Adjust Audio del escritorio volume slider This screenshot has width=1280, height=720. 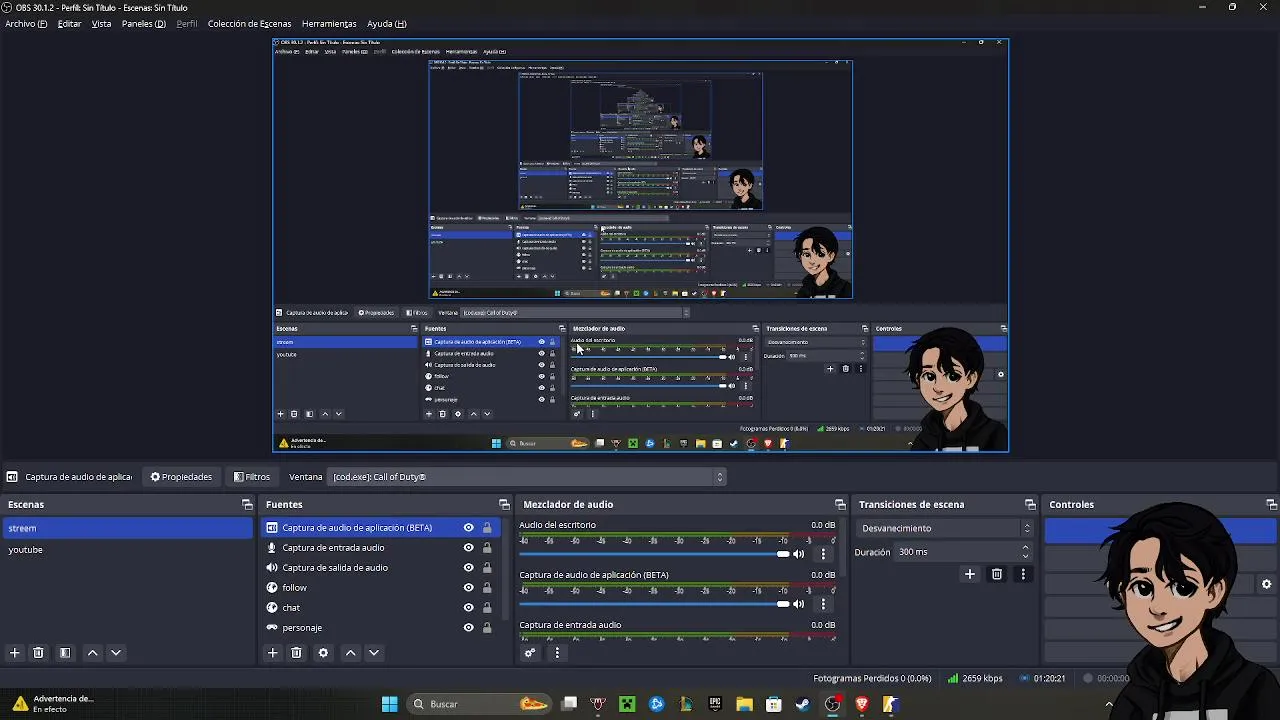click(655, 554)
